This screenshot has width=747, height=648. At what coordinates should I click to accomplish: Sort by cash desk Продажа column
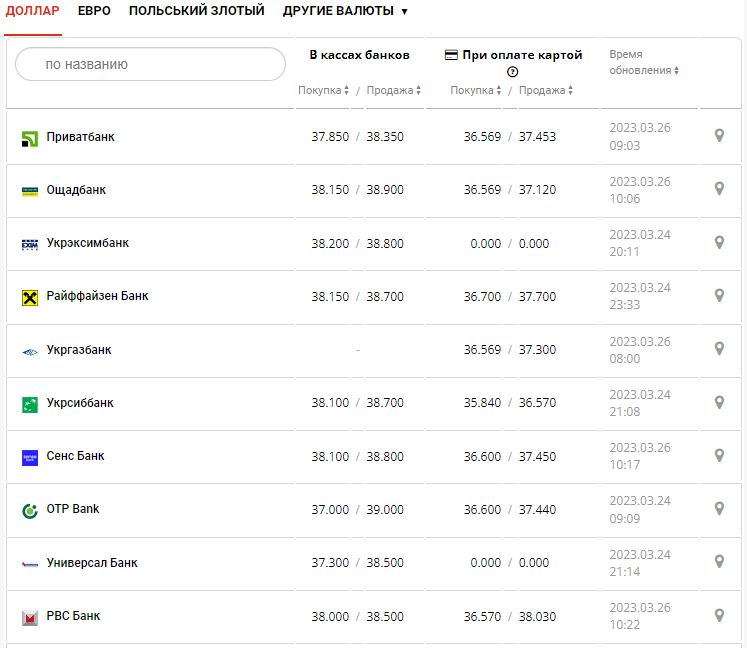tap(393, 90)
